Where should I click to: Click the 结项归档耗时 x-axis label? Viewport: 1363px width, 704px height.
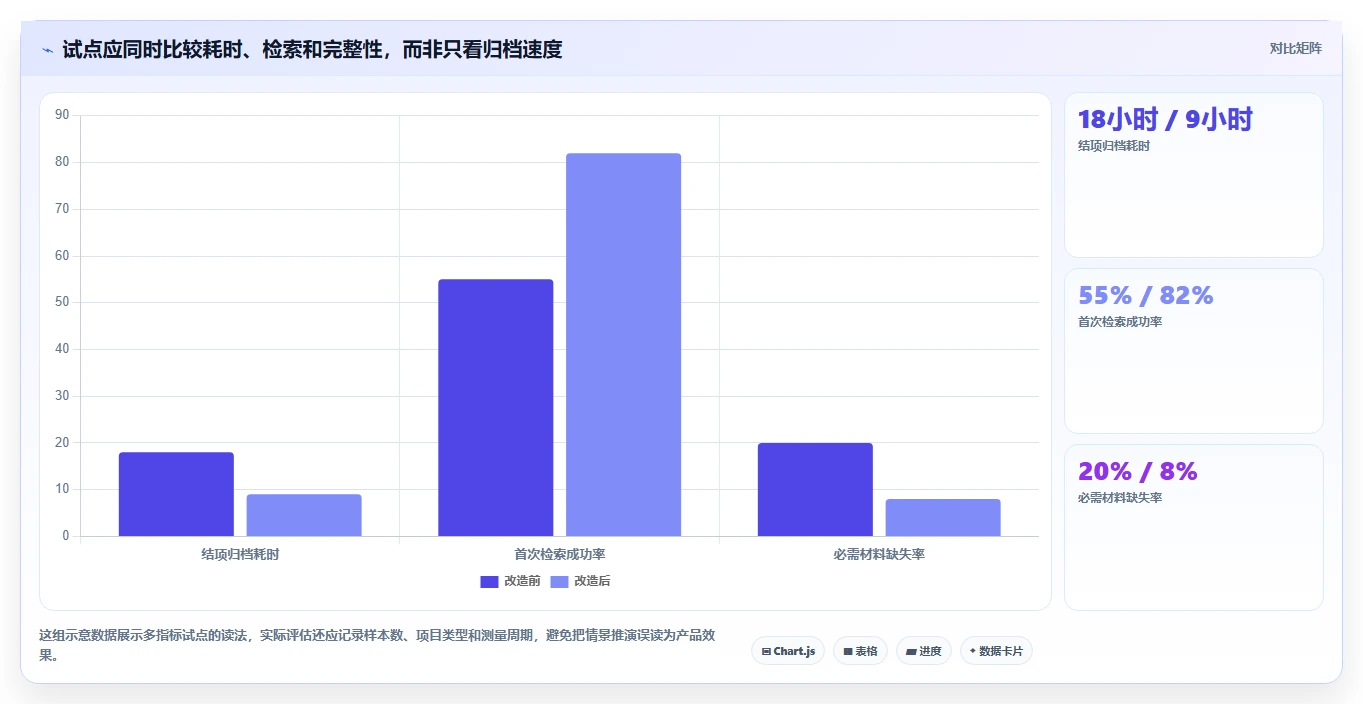coord(240,554)
